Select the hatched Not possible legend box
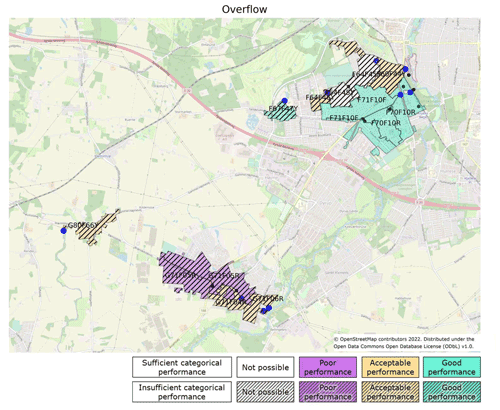Viewport: 500px width, 410px height. 265,392
